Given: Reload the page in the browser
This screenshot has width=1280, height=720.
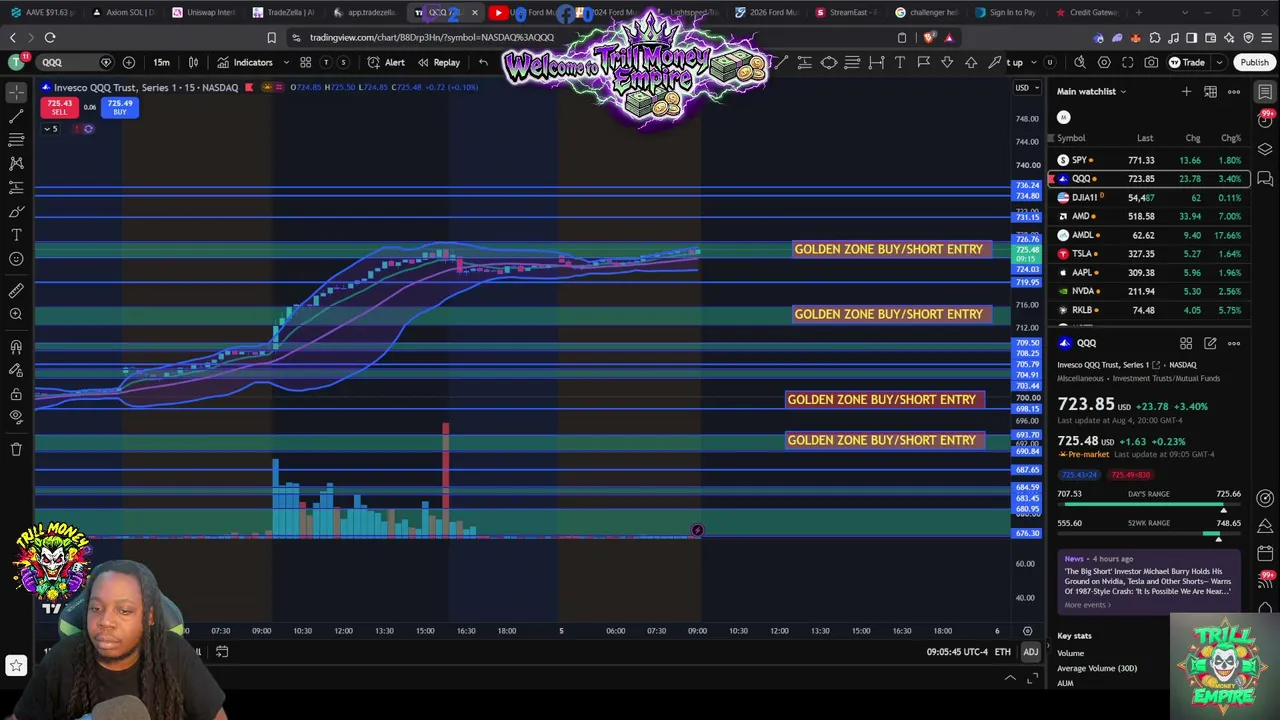Looking at the screenshot, I should 50,38.
